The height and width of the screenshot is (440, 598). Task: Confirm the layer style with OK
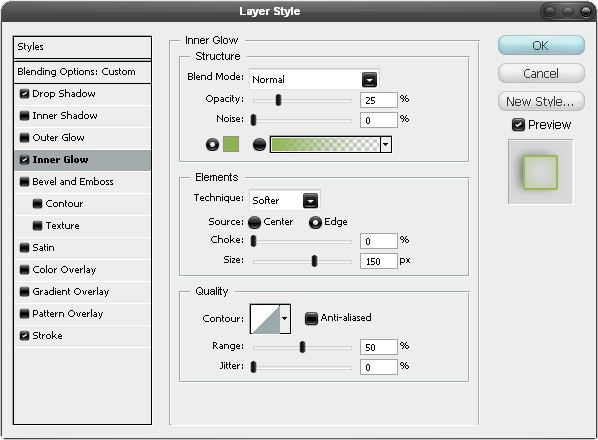click(541, 45)
